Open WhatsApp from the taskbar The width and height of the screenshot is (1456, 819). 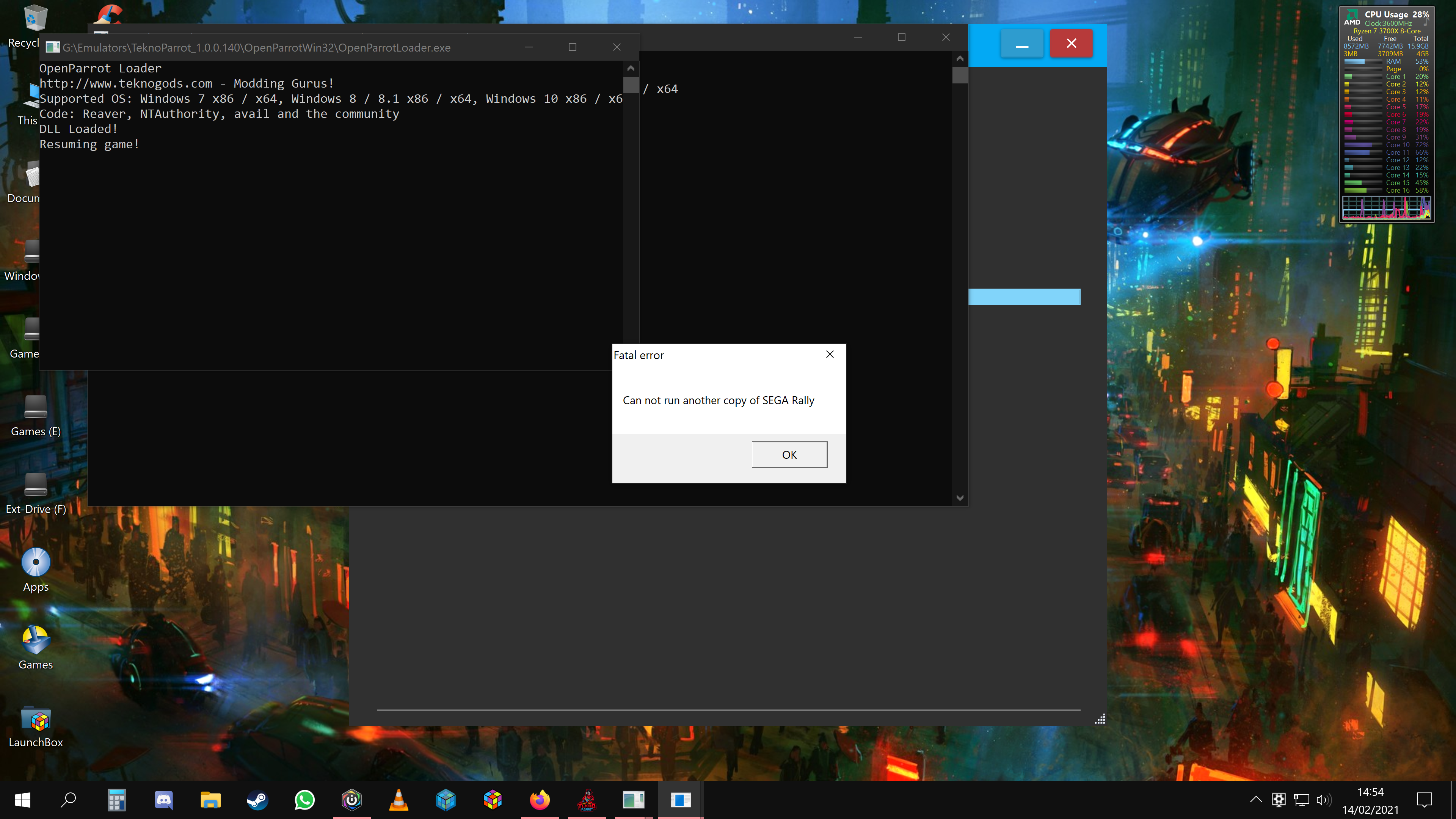click(304, 800)
